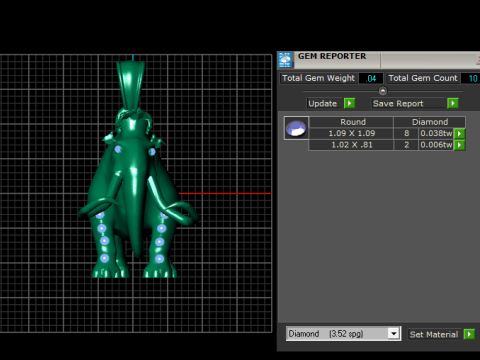Image resolution: width=480 pixels, height=360 pixels.
Task: Click the Gem Reporter panel icon
Action: coord(285,60)
